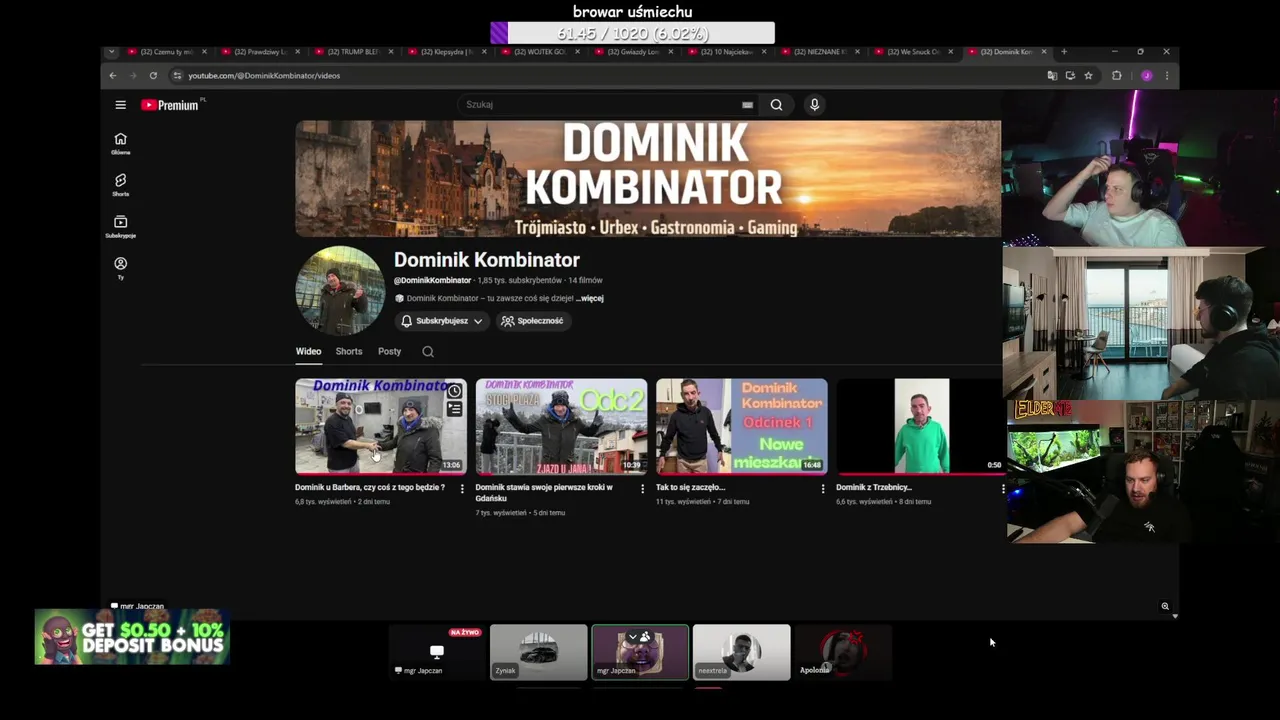Open options for 'Dominik u Barbera' video

click(x=462, y=489)
